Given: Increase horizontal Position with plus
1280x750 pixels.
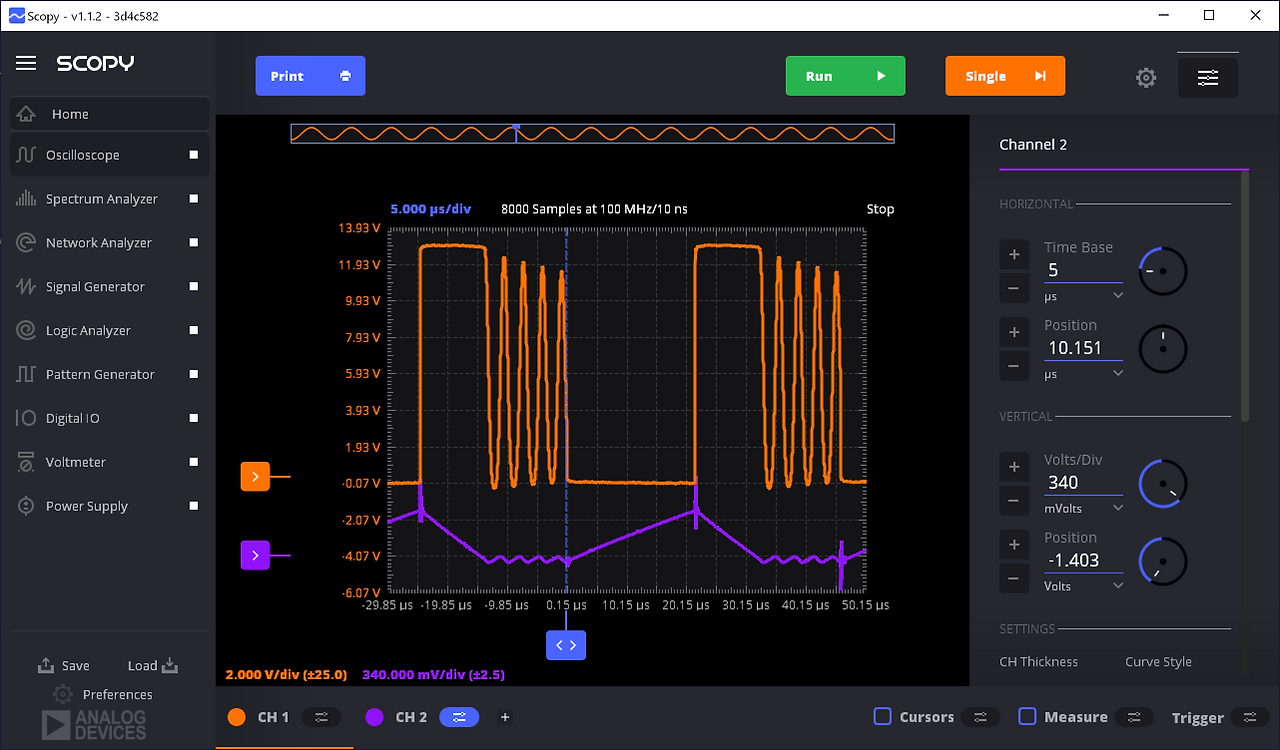Looking at the screenshot, I should [1014, 333].
